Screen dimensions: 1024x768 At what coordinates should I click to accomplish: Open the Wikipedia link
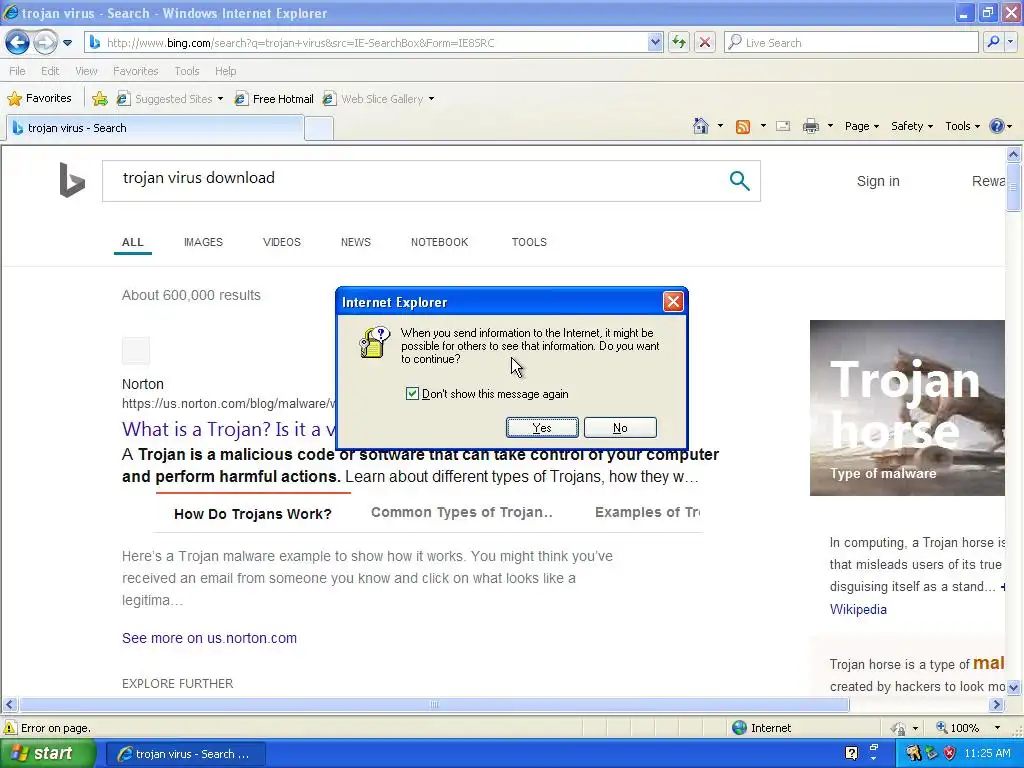[x=858, y=609]
